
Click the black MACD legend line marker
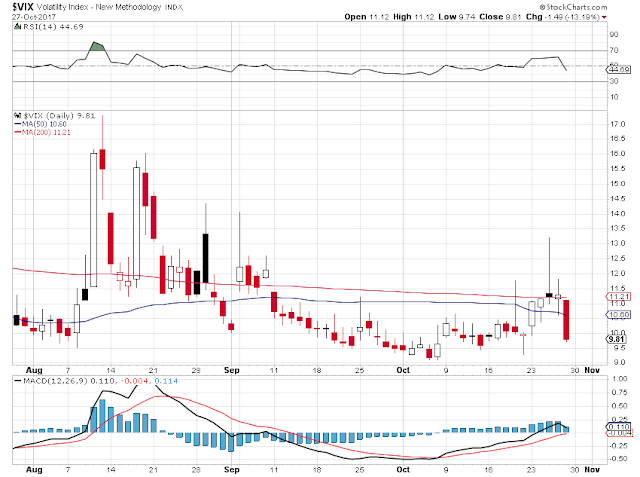[18, 381]
